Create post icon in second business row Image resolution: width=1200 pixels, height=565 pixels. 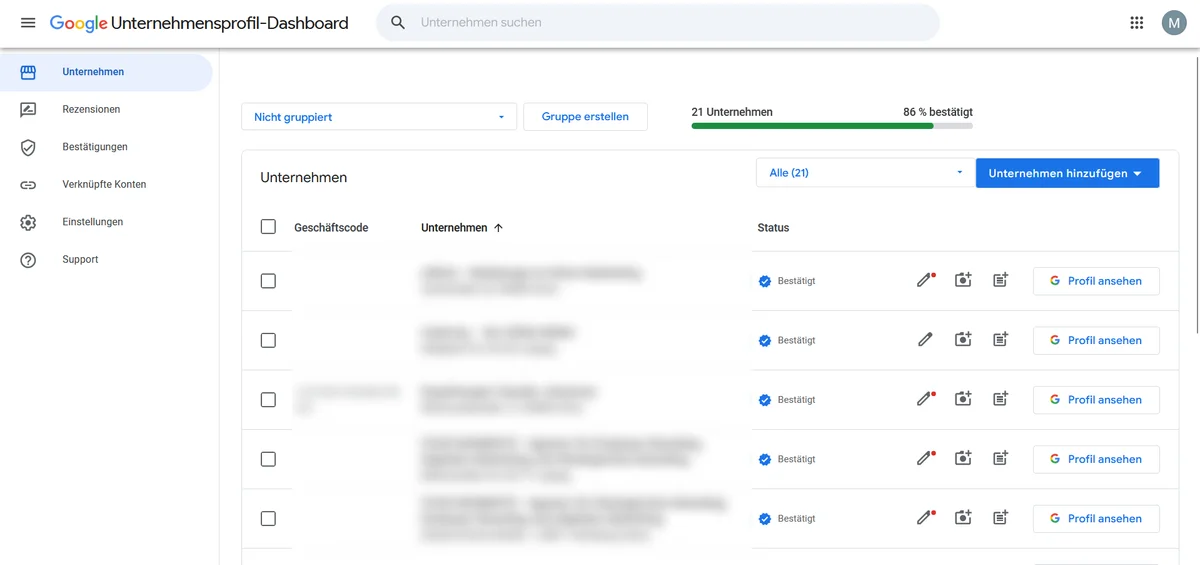1000,340
